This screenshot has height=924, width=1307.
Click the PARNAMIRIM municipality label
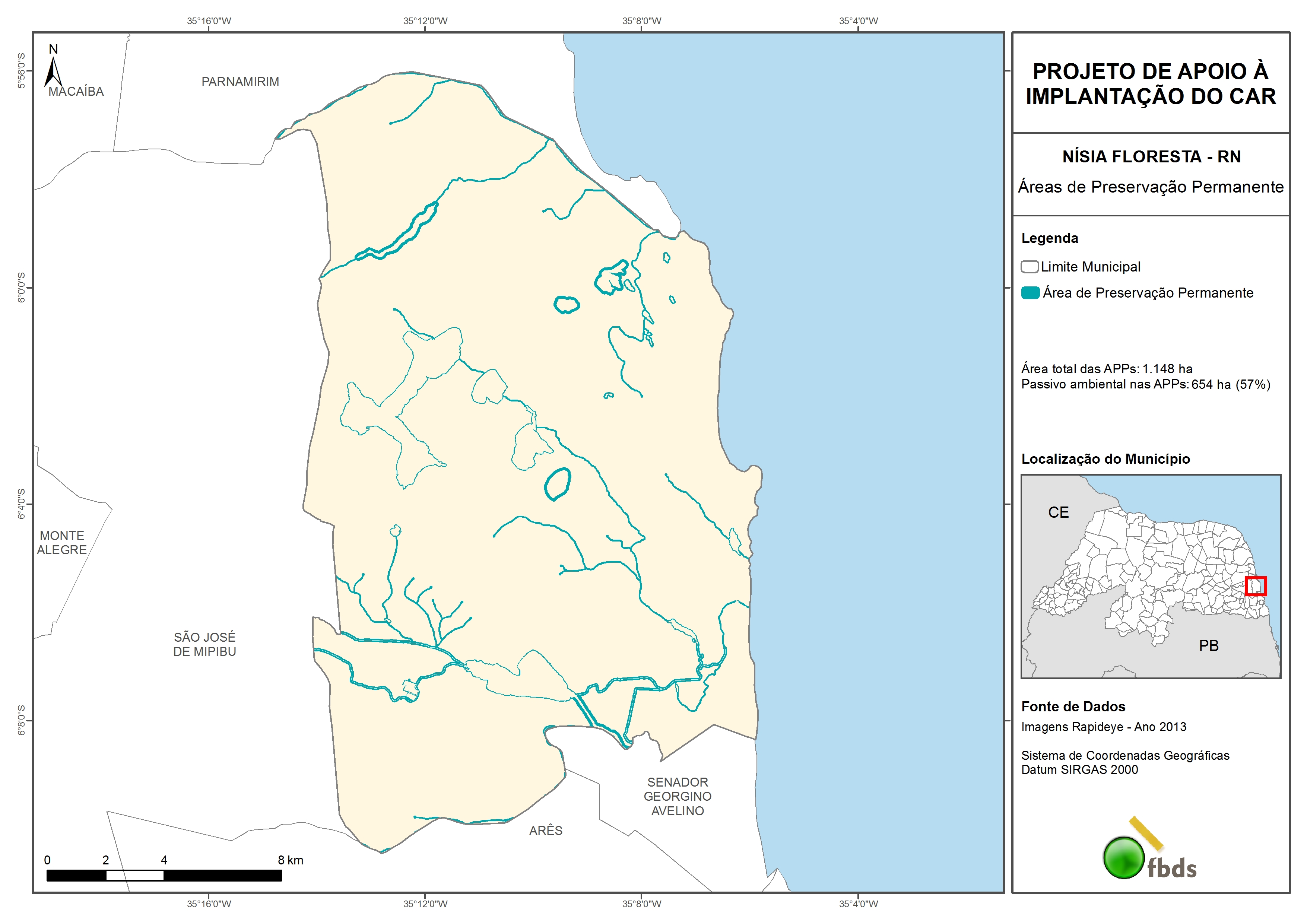240,82
